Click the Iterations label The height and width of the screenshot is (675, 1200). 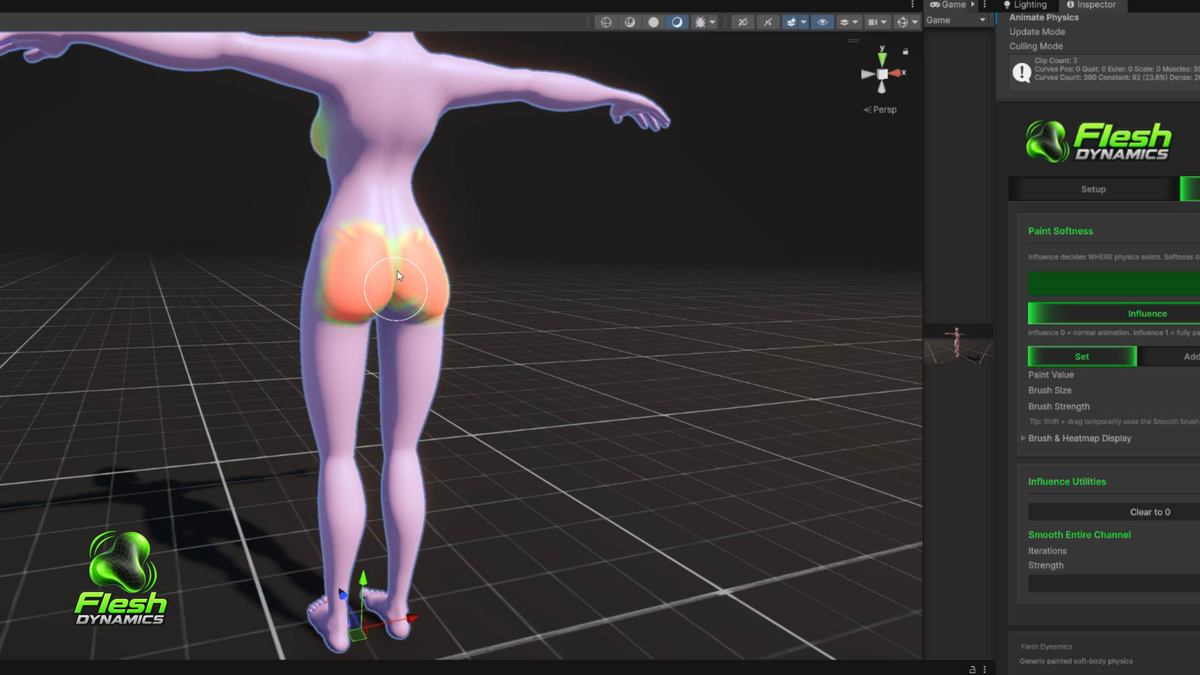tap(1047, 551)
